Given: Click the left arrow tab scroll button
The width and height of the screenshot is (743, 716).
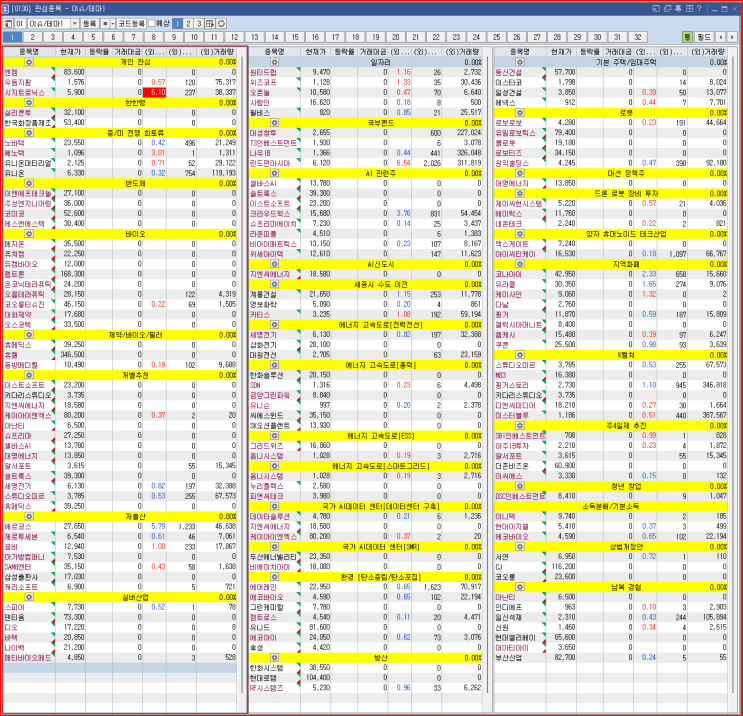Looking at the screenshot, I should click(x=721, y=37).
